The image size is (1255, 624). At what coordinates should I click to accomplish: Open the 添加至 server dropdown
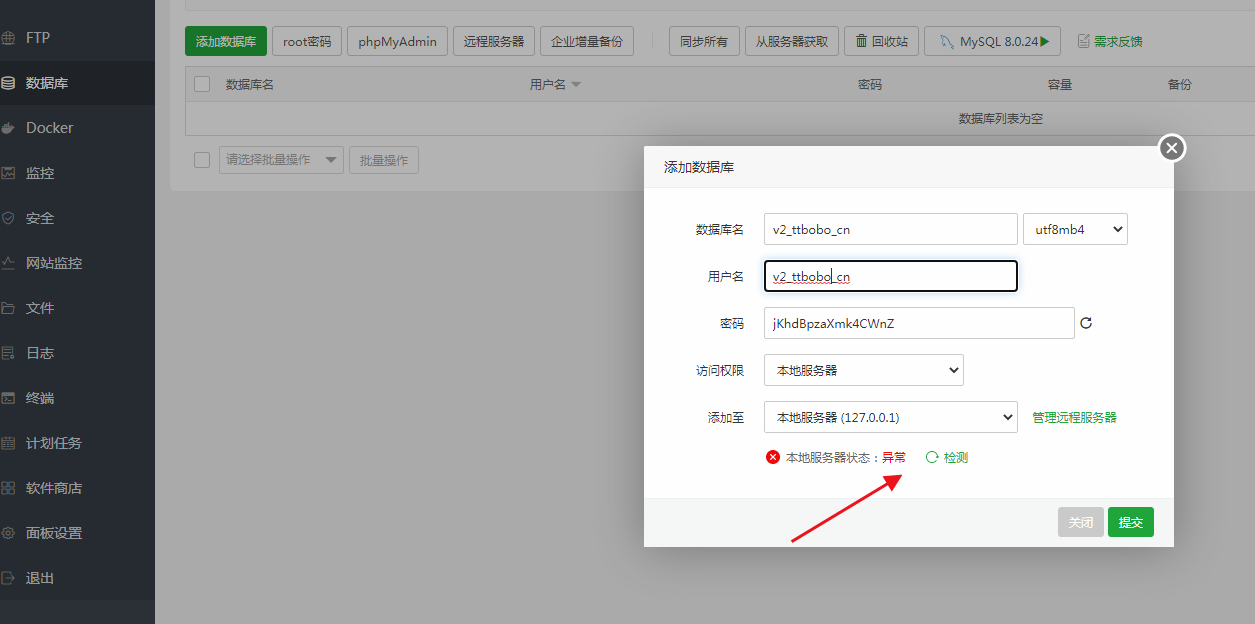(890, 417)
